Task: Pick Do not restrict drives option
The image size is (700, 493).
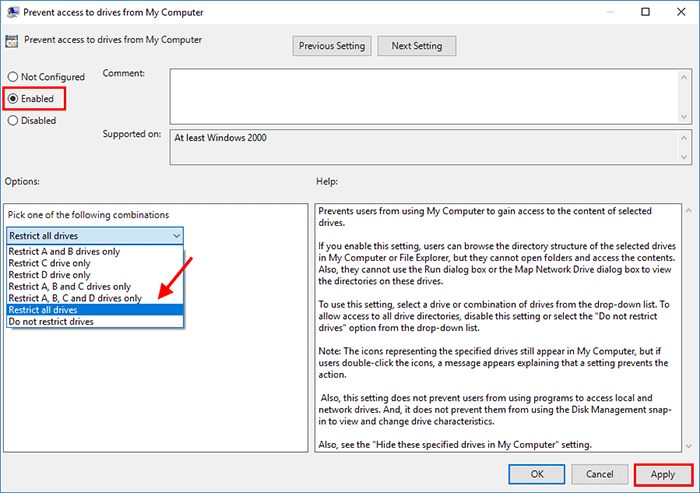Action: (95, 322)
